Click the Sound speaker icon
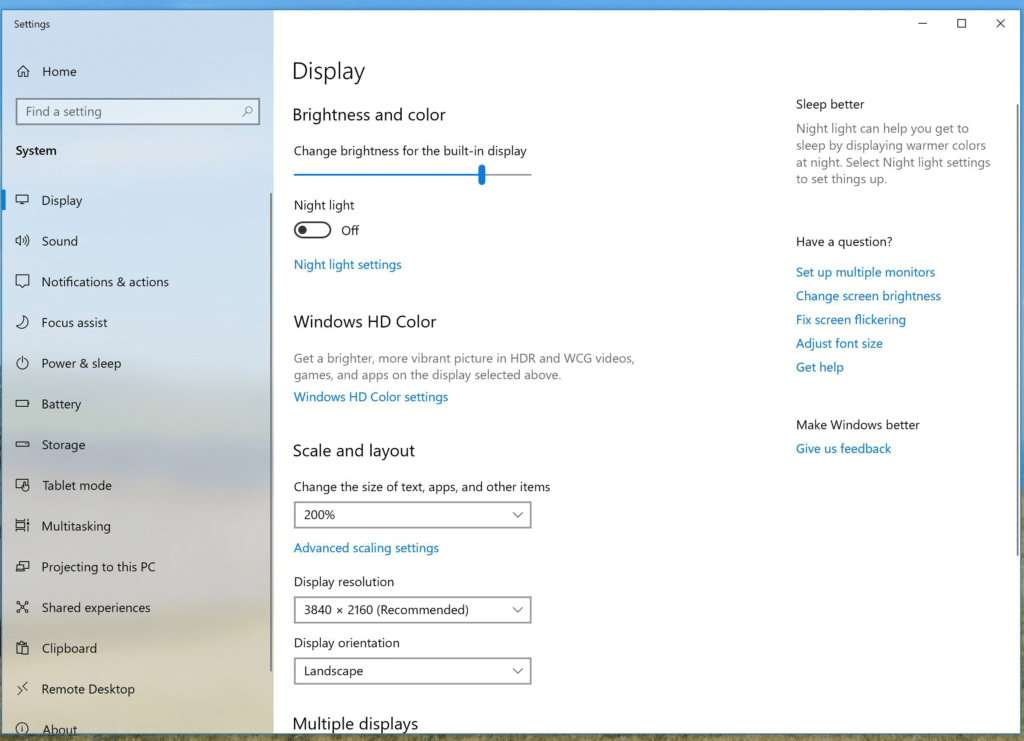This screenshot has height=741, width=1024. (x=22, y=241)
